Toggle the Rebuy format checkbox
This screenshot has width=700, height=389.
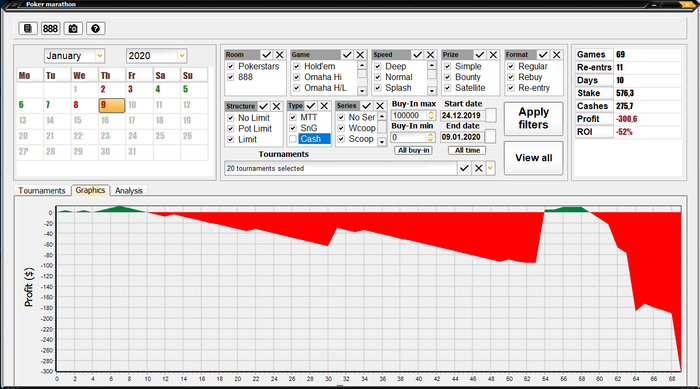coord(511,77)
